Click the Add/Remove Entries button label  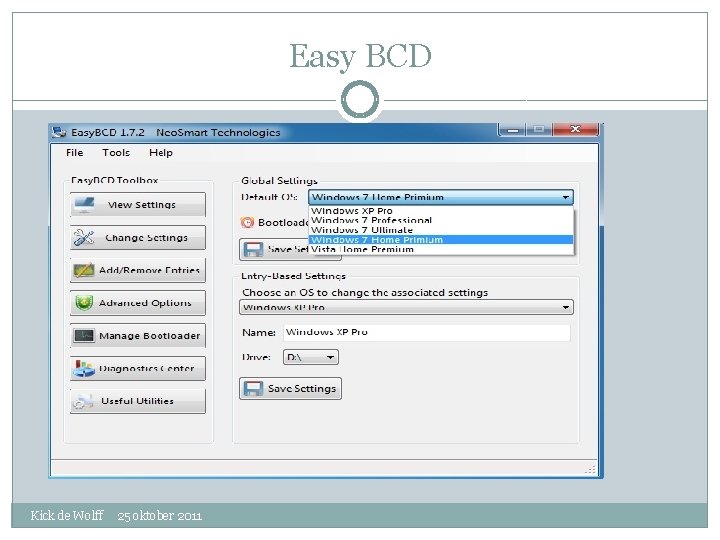tap(149, 270)
